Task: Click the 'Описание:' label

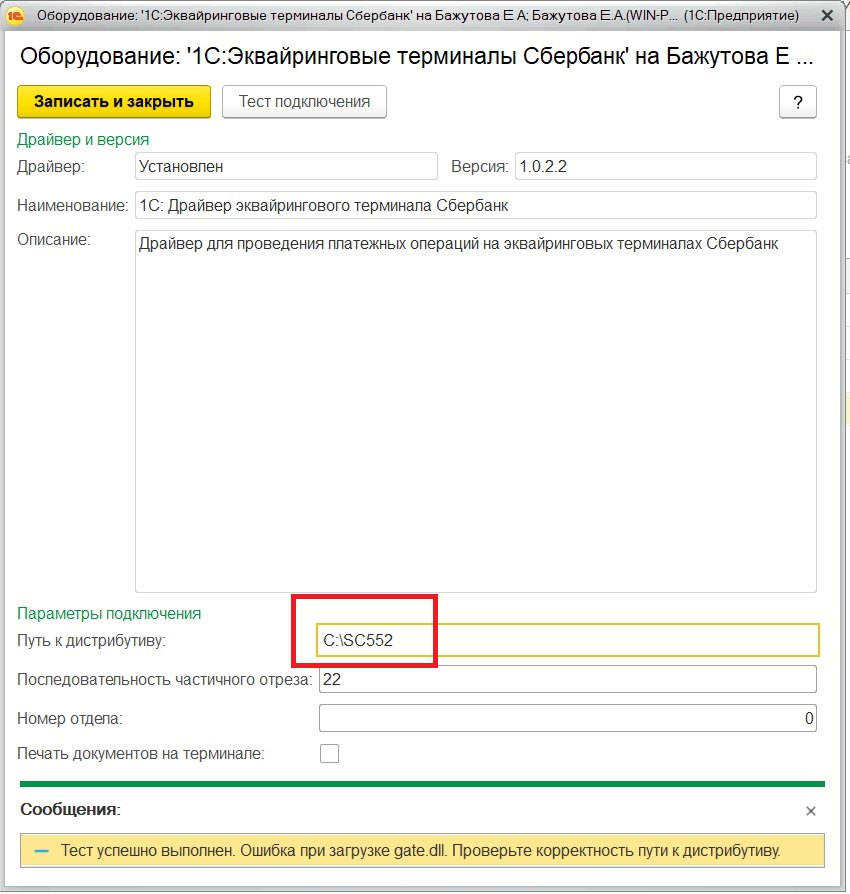Action: [54, 239]
